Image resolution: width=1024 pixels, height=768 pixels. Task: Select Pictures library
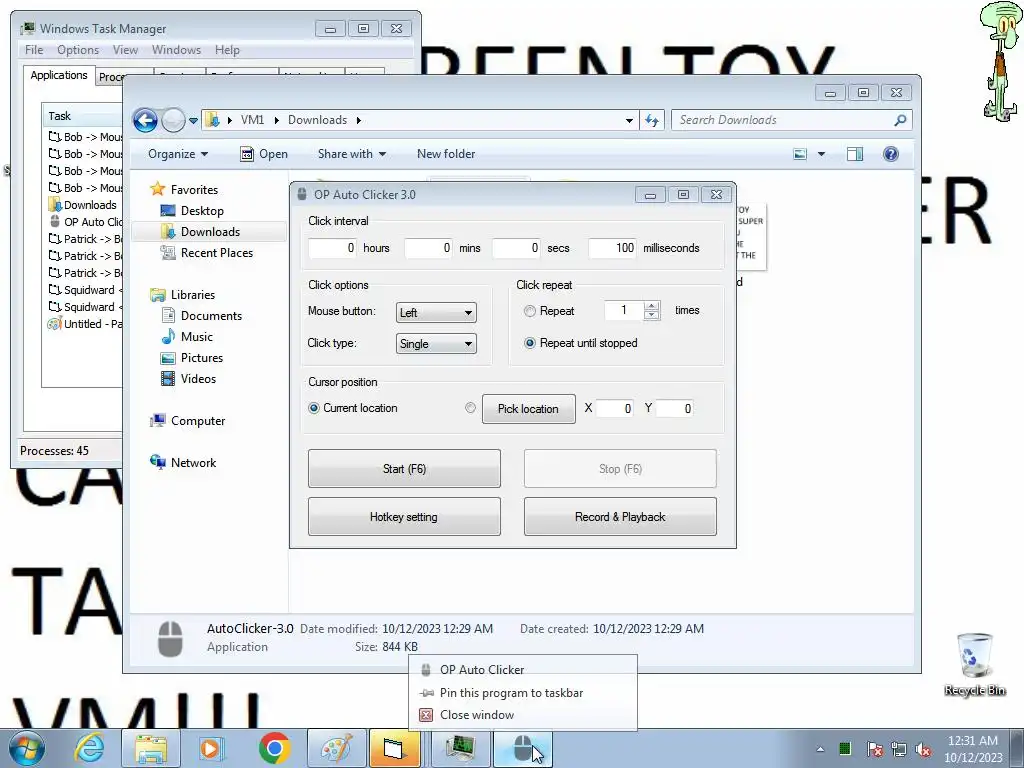(x=202, y=358)
